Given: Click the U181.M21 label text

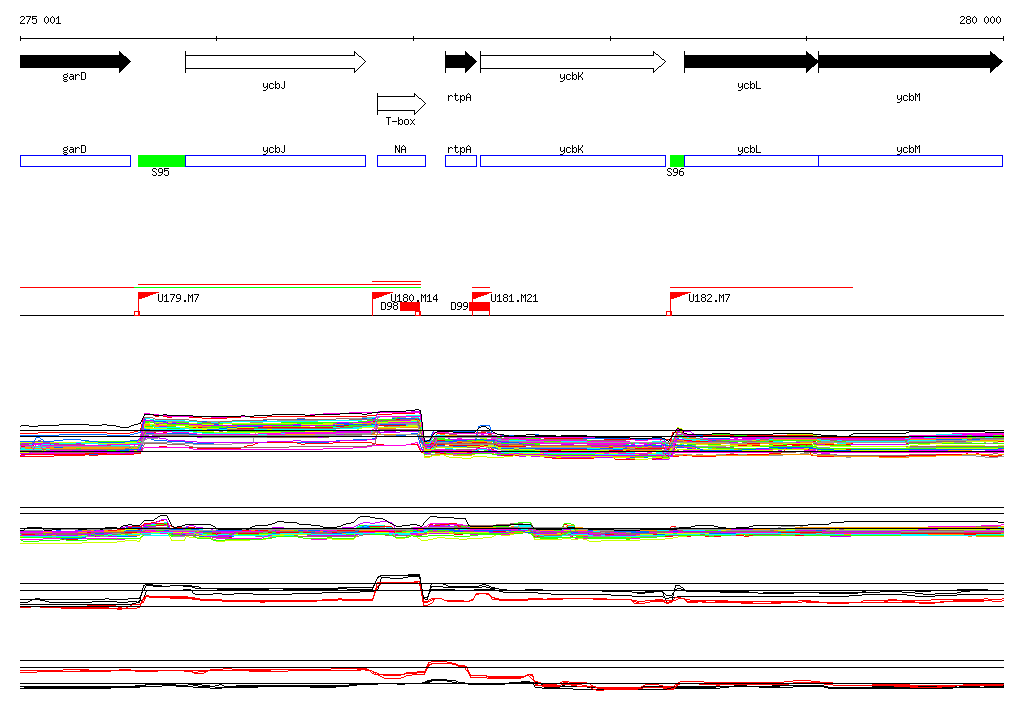Looking at the screenshot, I should 514,299.
